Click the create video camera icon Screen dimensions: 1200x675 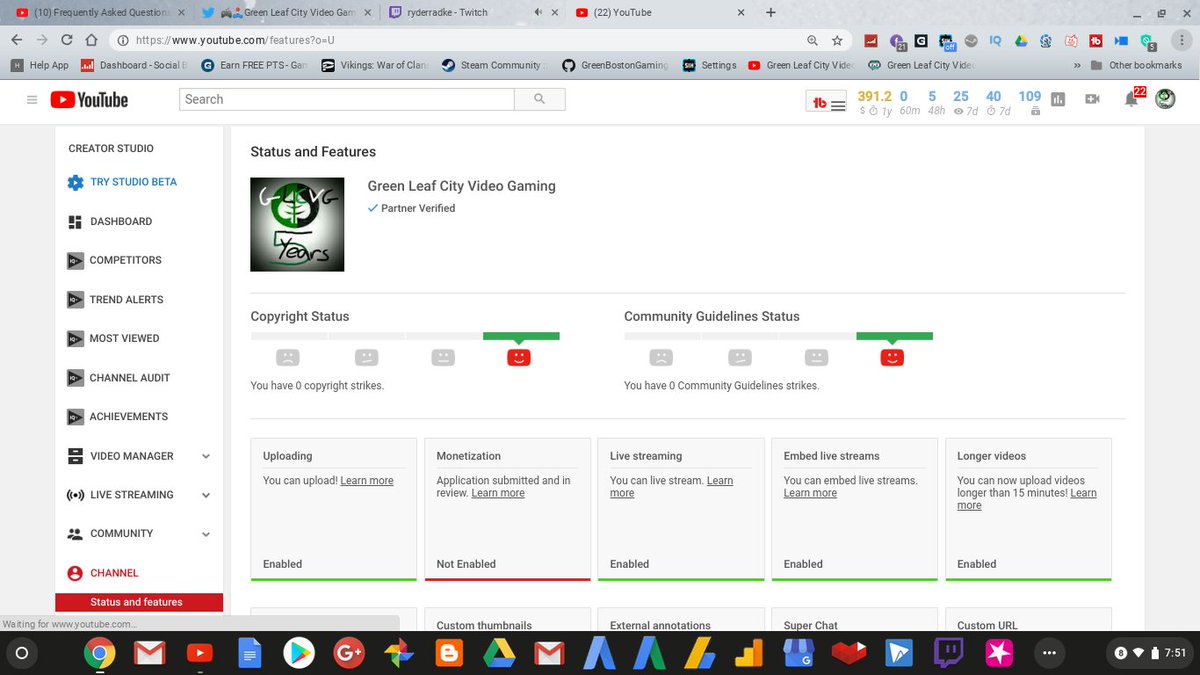click(x=1093, y=100)
